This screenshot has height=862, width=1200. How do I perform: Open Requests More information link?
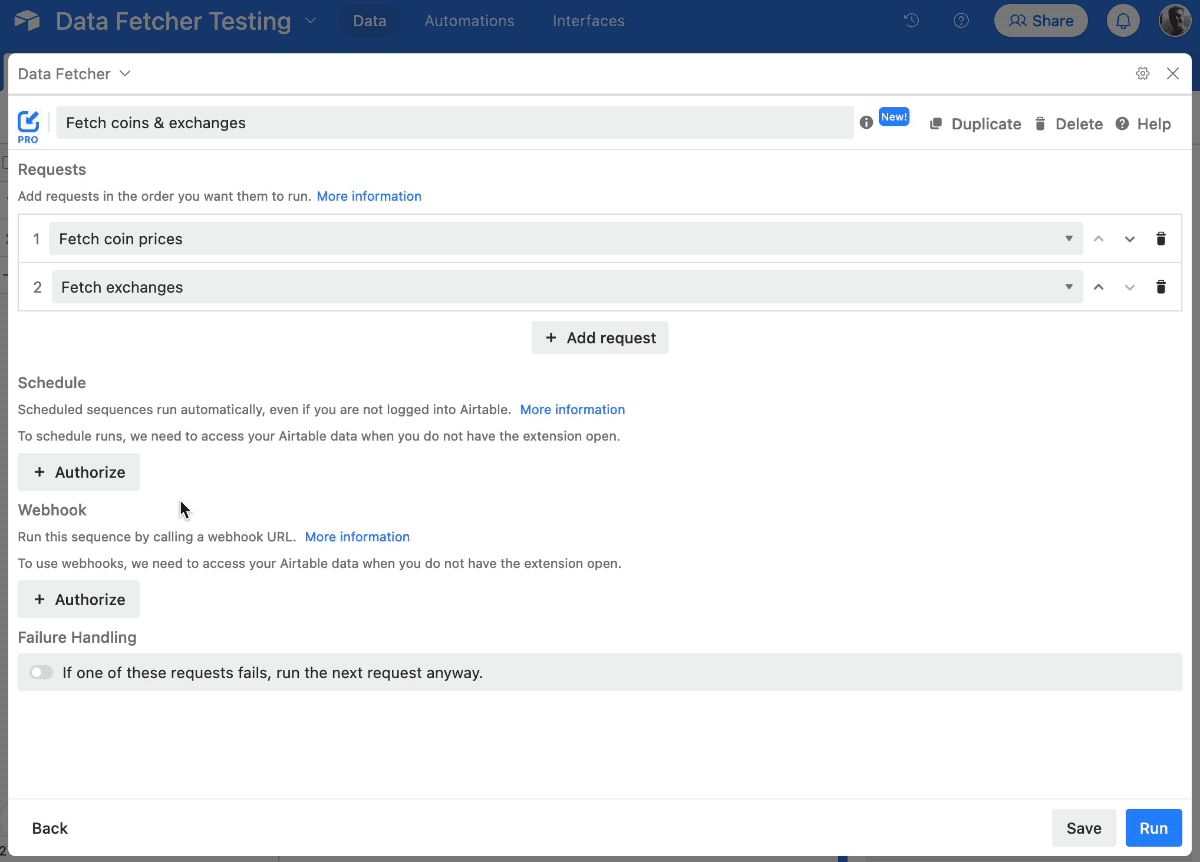point(369,196)
